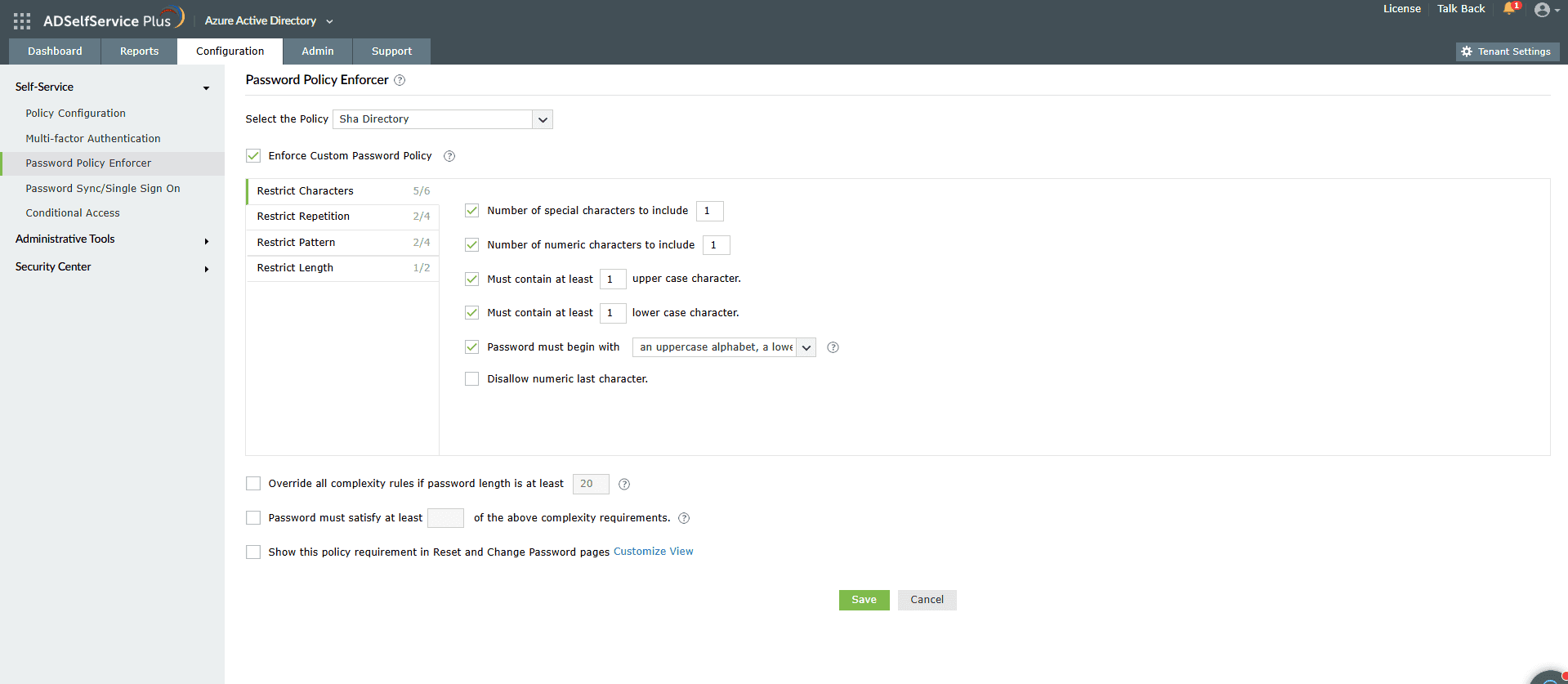
Task: Select the Restrict Characters section
Action: pos(343,191)
